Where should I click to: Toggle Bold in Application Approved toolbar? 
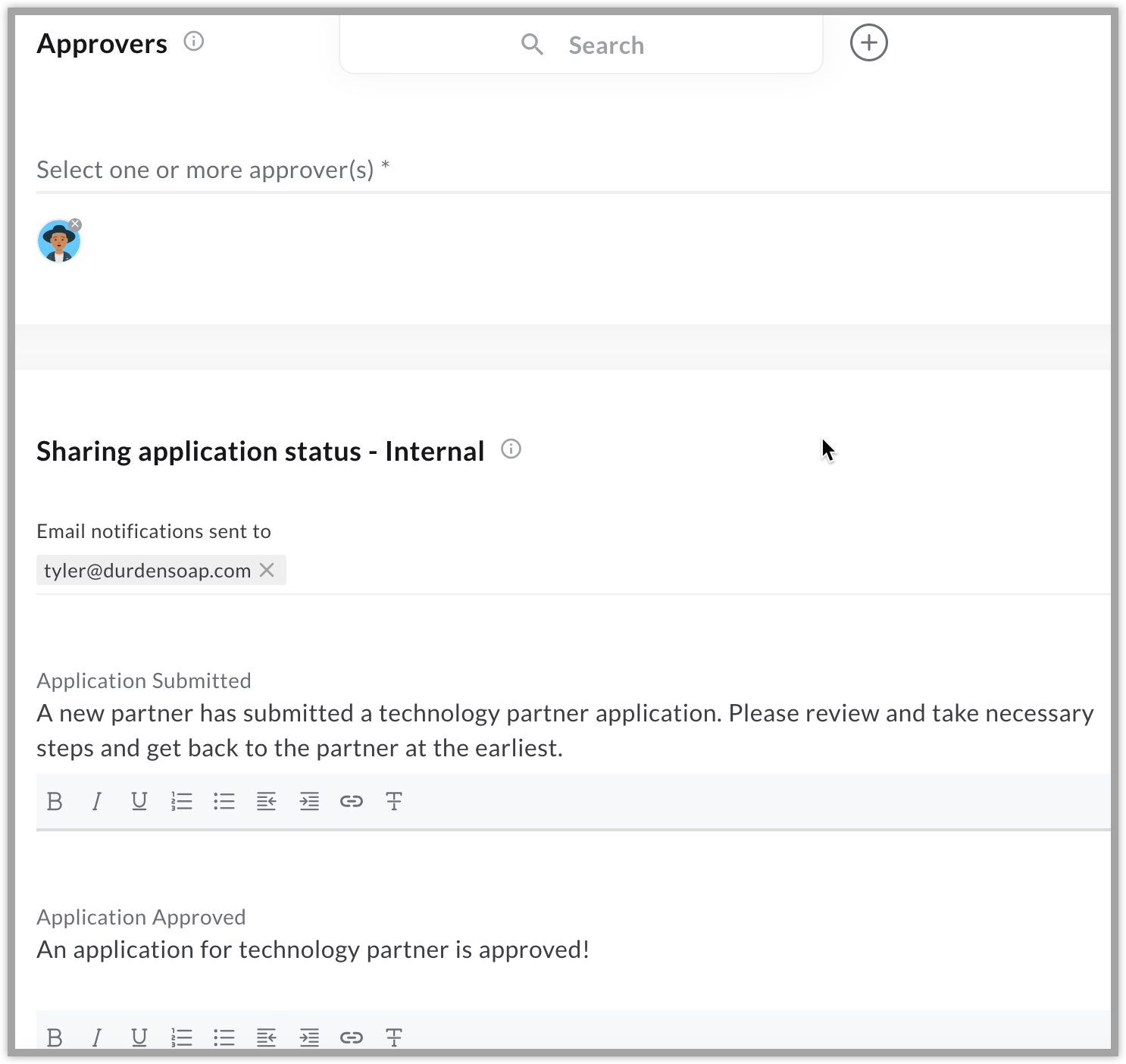(55, 1037)
